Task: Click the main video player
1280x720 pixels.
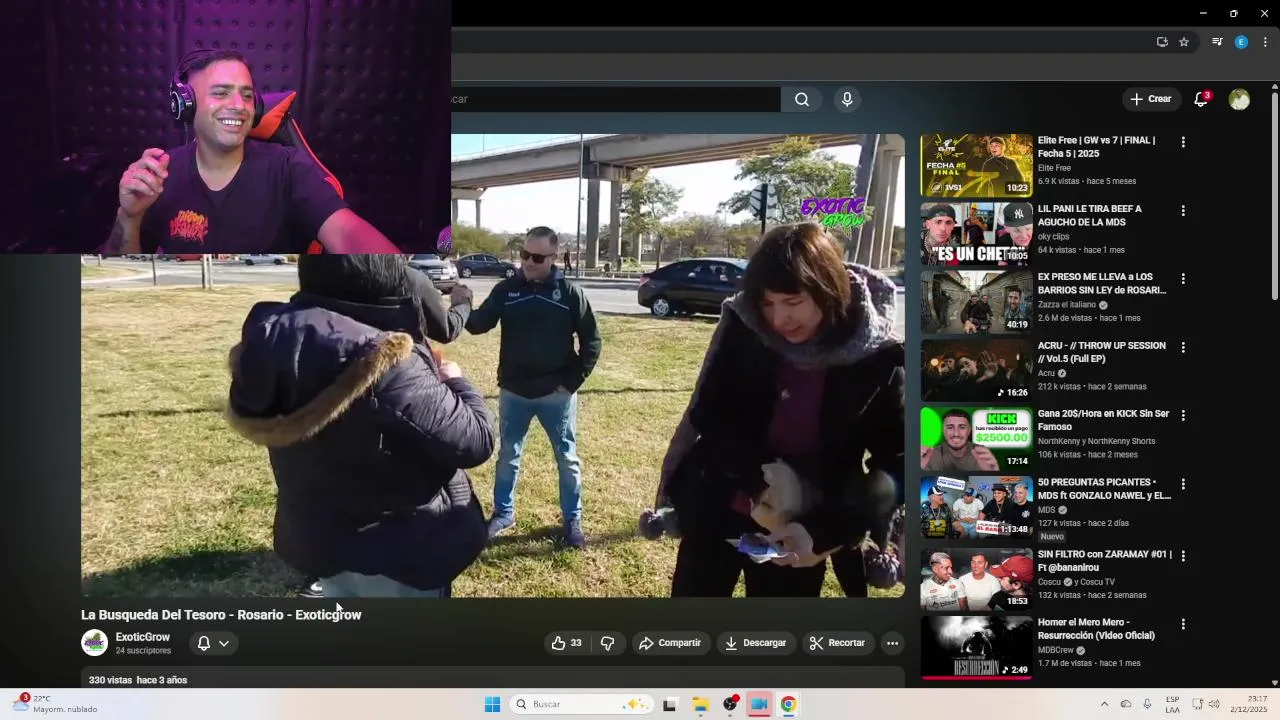Action: [x=493, y=365]
